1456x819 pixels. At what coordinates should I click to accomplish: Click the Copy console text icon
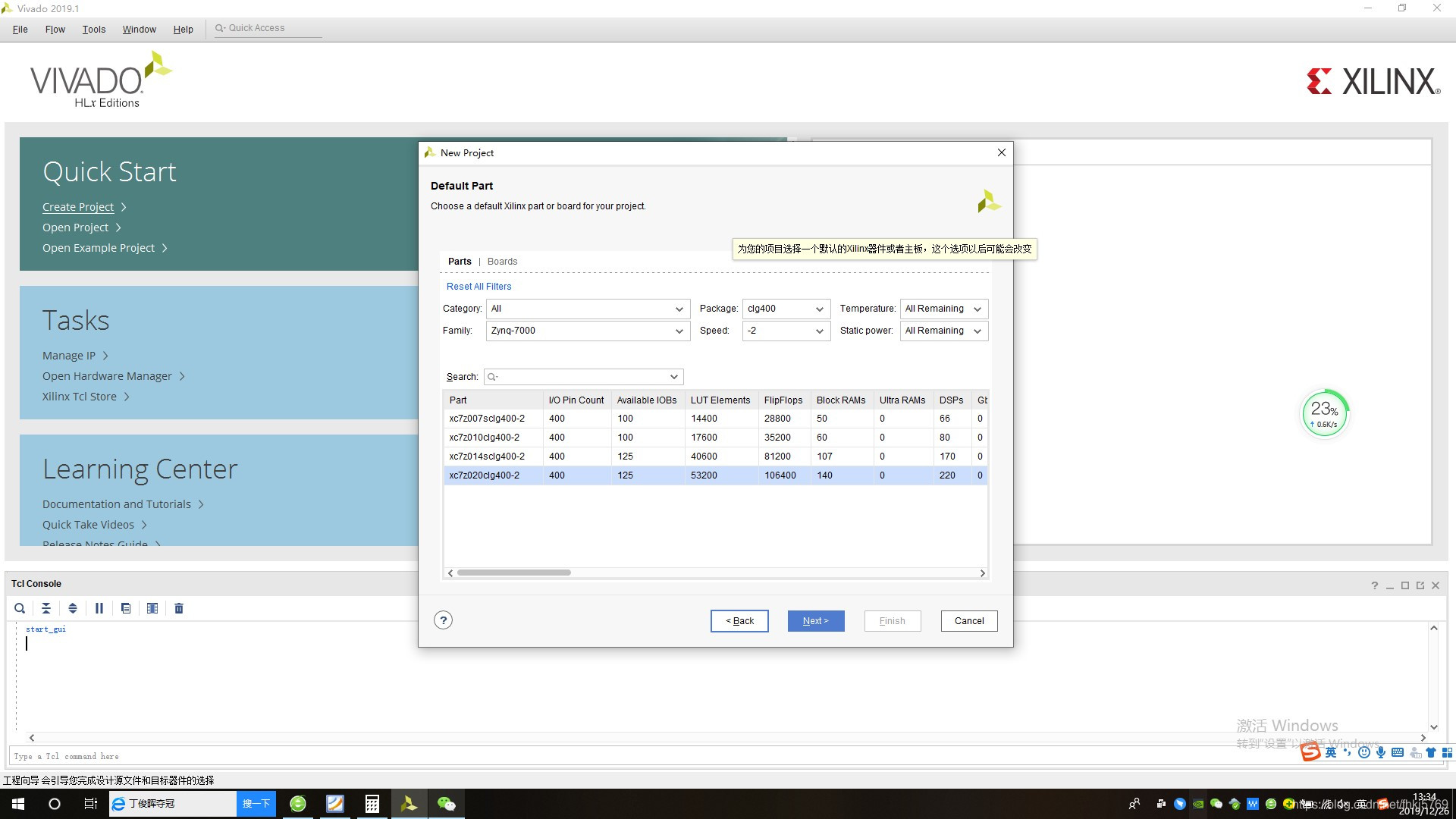pyautogui.click(x=126, y=608)
